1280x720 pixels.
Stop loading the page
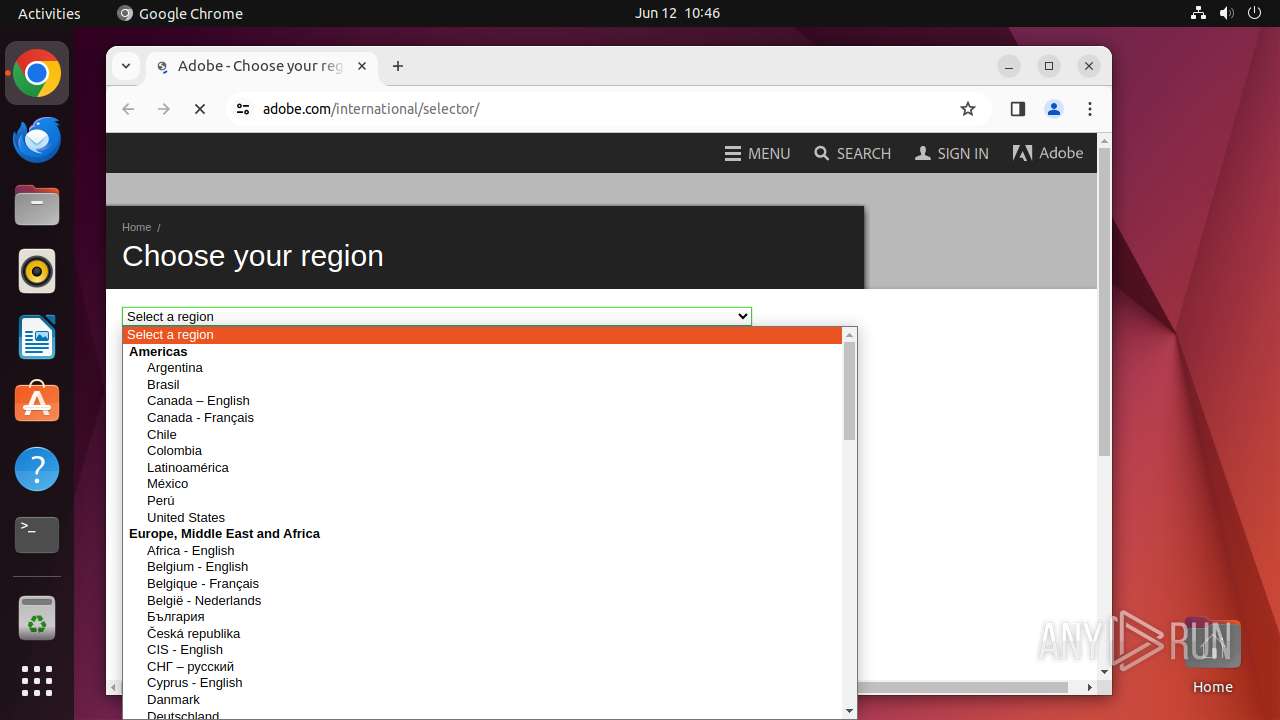point(200,109)
